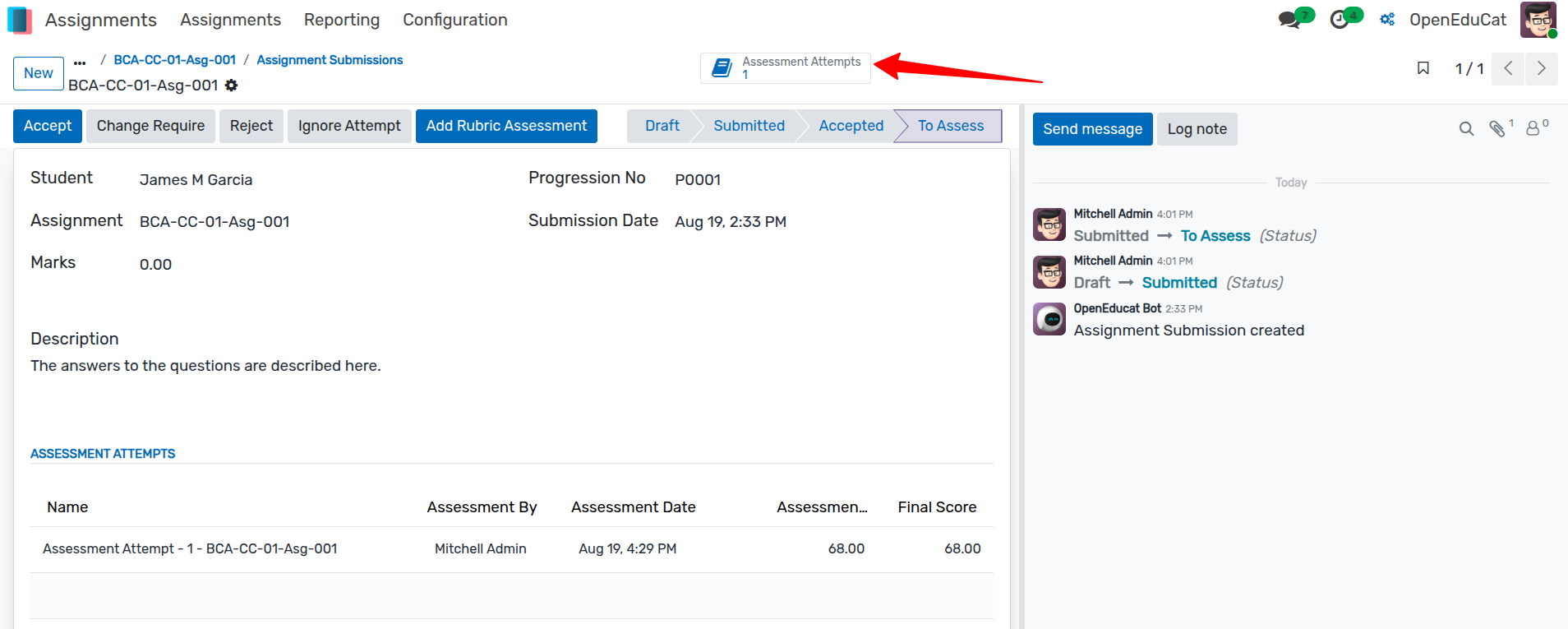Click the Student field James M Garcia

click(x=196, y=180)
